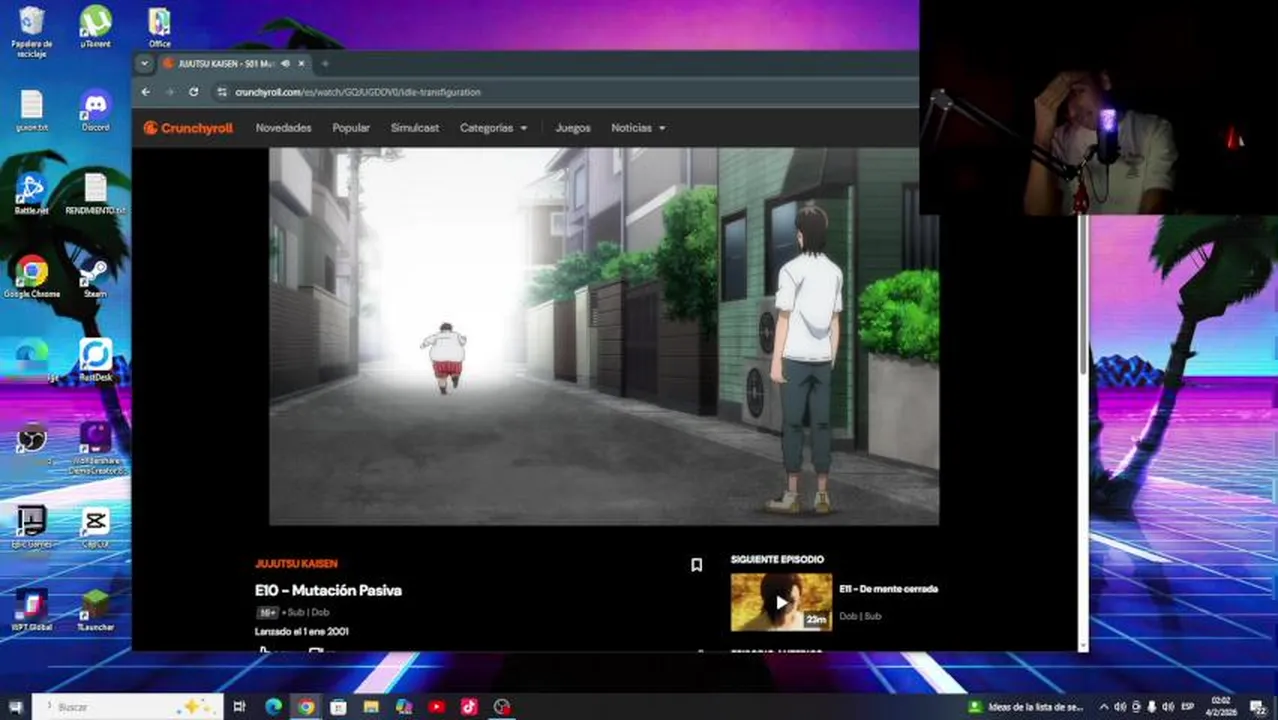The width and height of the screenshot is (1278, 720).
Task: Open the RustDesk desktop shortcut
Action: click(96, 360)
